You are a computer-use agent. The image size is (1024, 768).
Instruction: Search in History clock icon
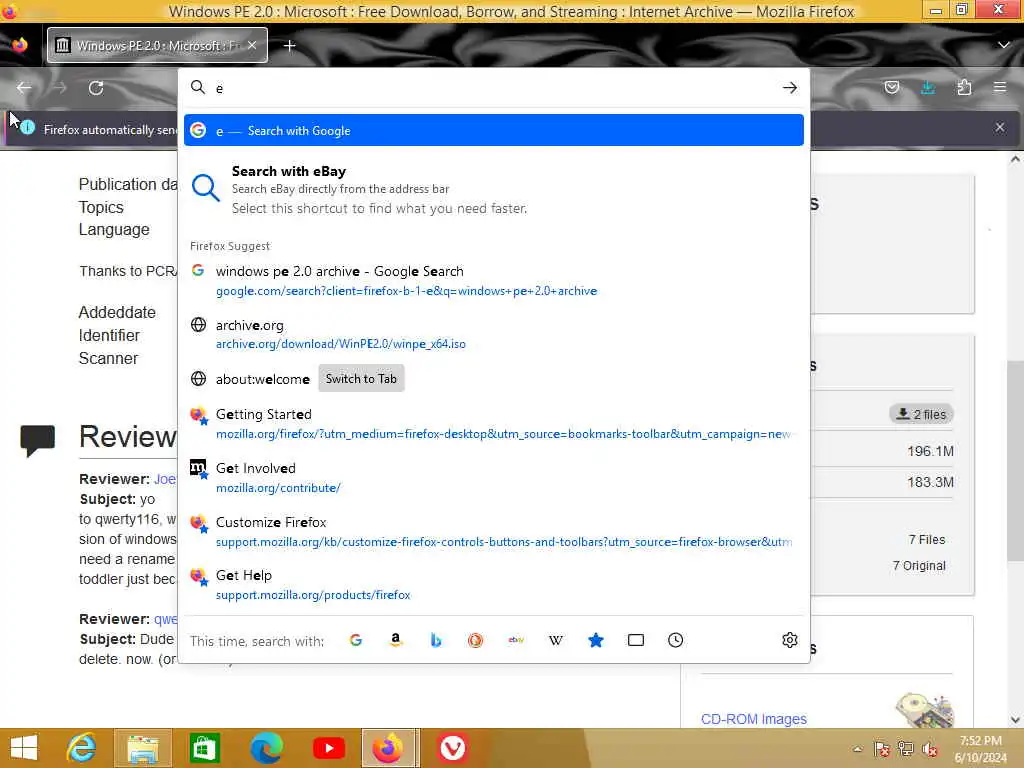675,640
